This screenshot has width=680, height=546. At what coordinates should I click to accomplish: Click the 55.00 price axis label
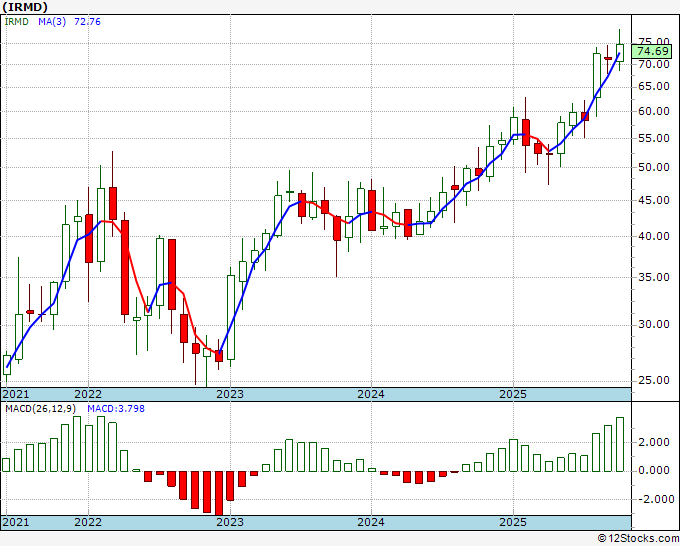click(654, 138)
